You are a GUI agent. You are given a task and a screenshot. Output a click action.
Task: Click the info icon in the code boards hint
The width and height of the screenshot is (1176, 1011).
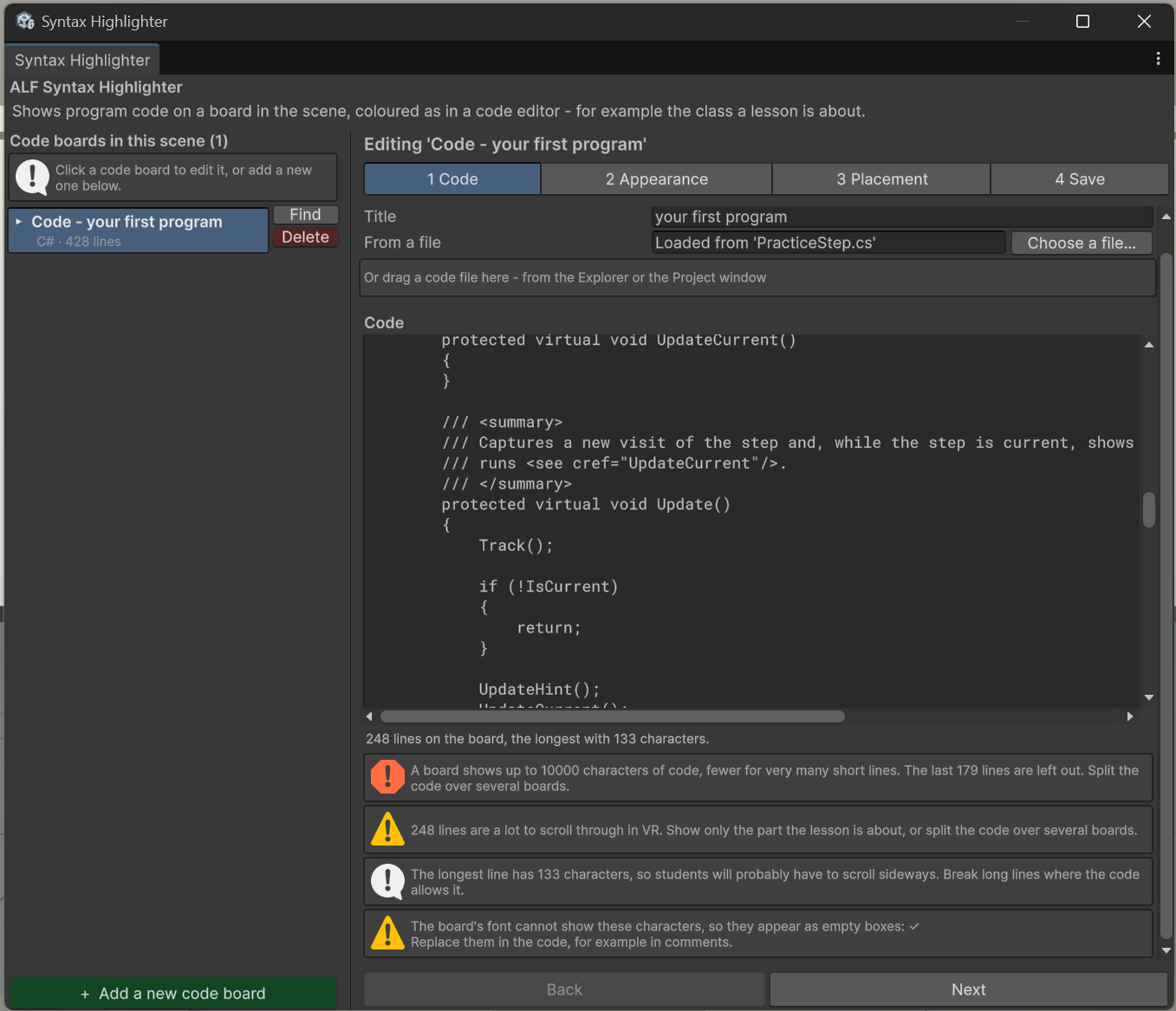click(x=32, y=177)
